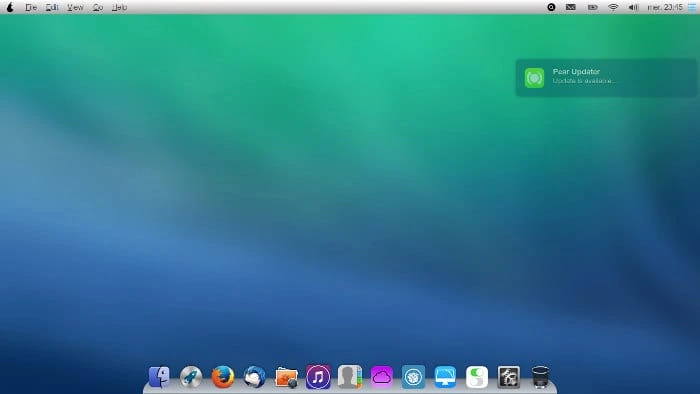Open the File menu in menu bar

(x=31, y=7)
